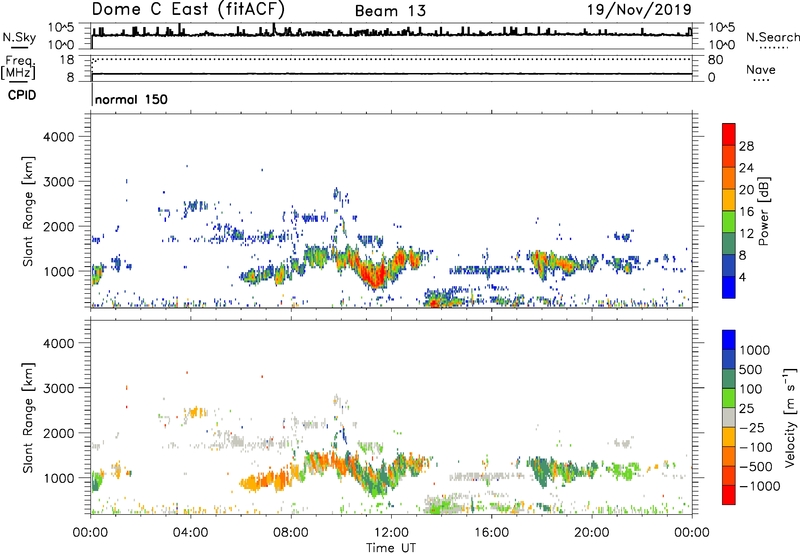Click the '16' tick on the power colorbar

(746, 212)
